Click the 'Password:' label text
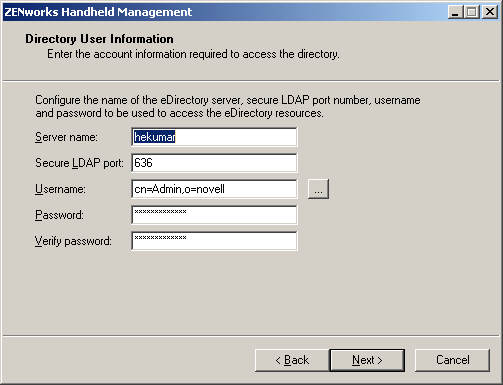Image resolution: width=503 pixels, height=385 pixels. [x=59, y=215]
